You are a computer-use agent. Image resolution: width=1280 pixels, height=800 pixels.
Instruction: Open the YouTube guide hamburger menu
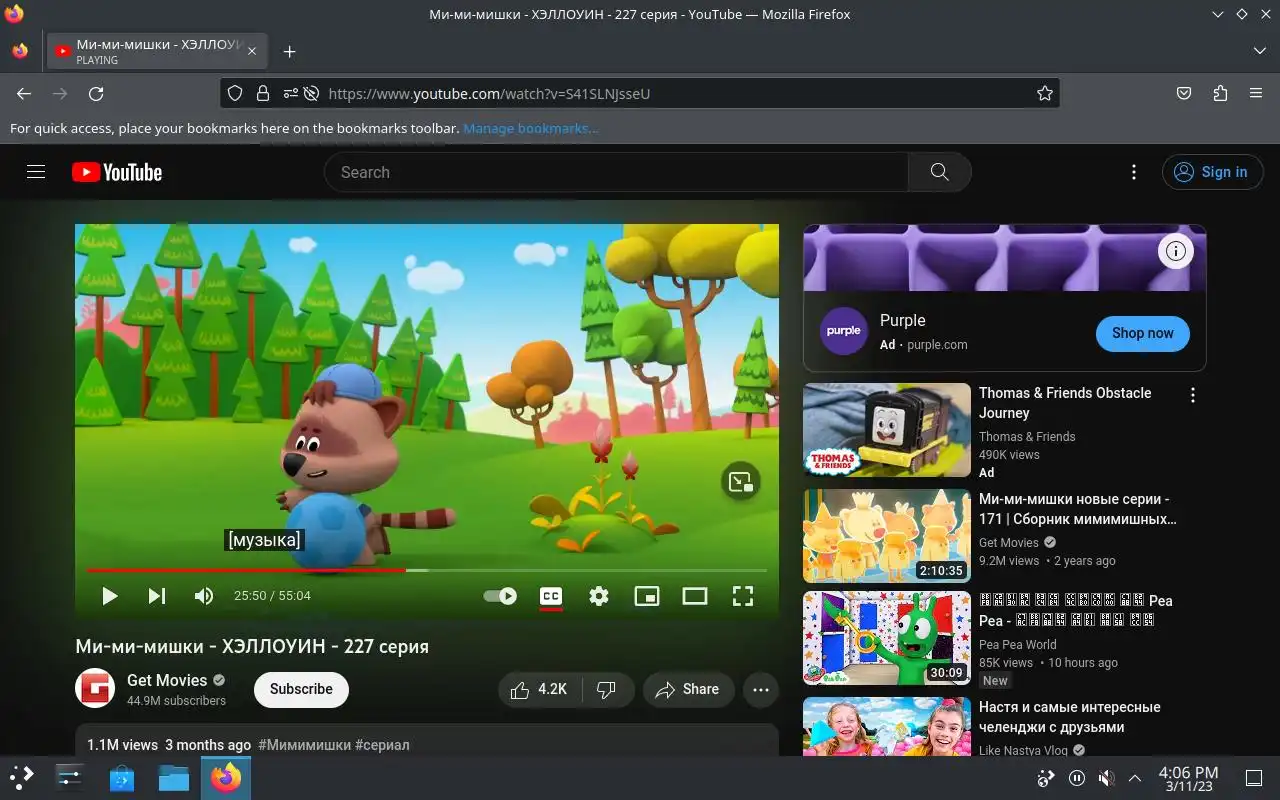36,172
